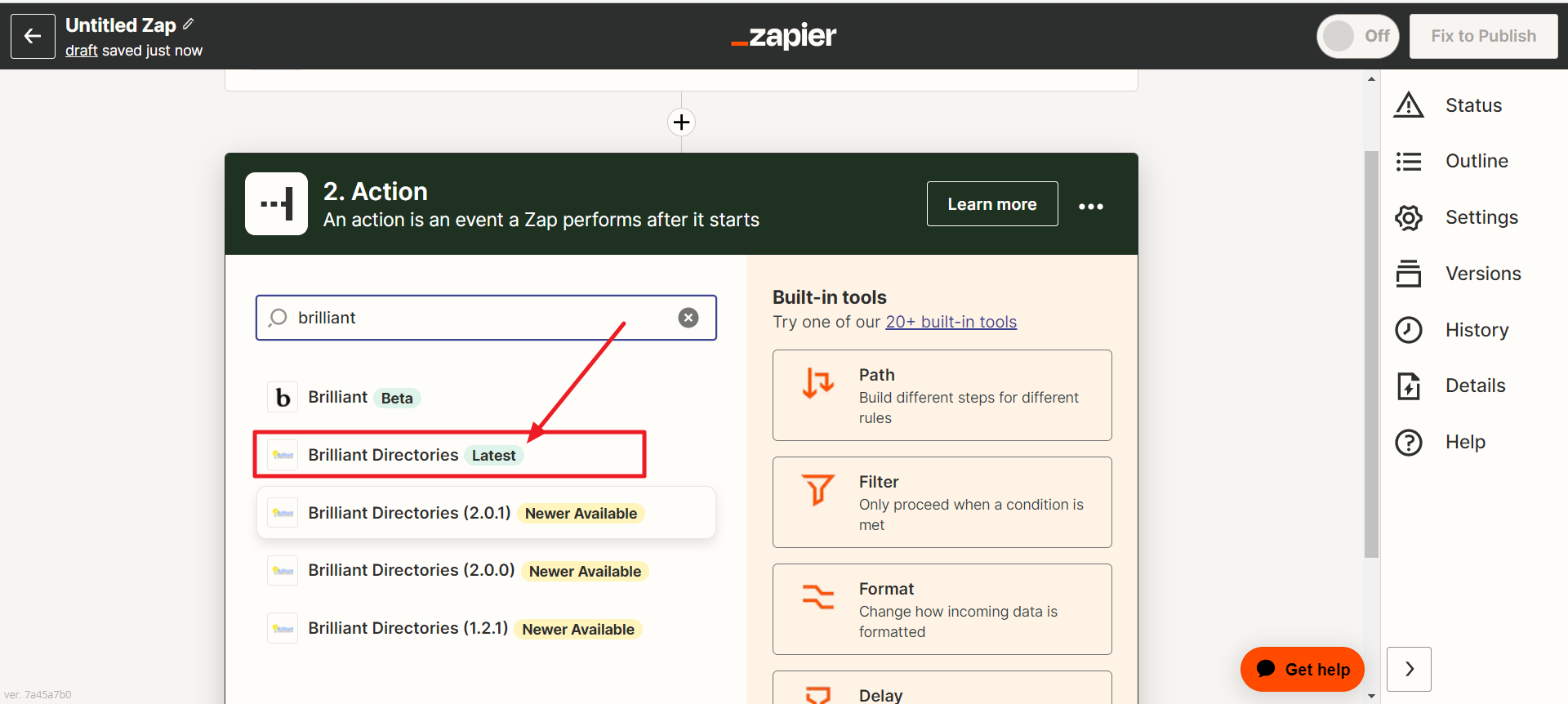This screenshot has height=704, width=1568.
Task: Click into the brilliant search field
Action: (x=486, y=318)
